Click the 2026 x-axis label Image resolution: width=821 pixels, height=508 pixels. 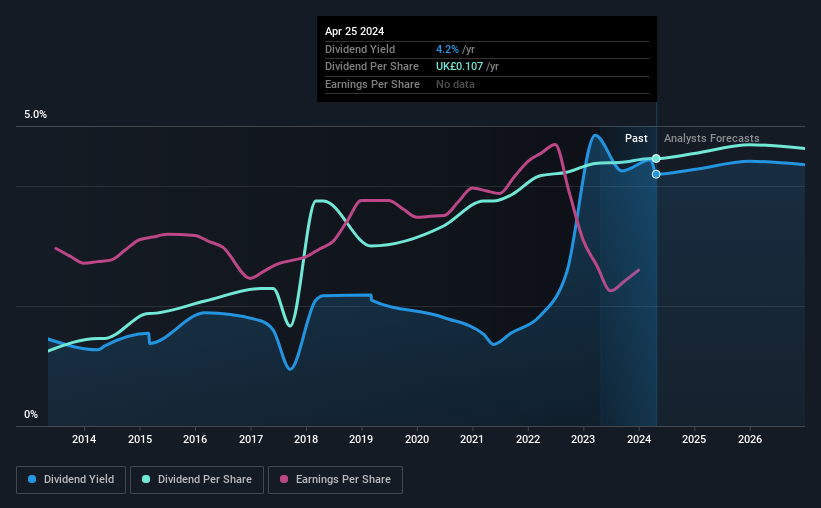pyautogui.click(x=750, y=439)
